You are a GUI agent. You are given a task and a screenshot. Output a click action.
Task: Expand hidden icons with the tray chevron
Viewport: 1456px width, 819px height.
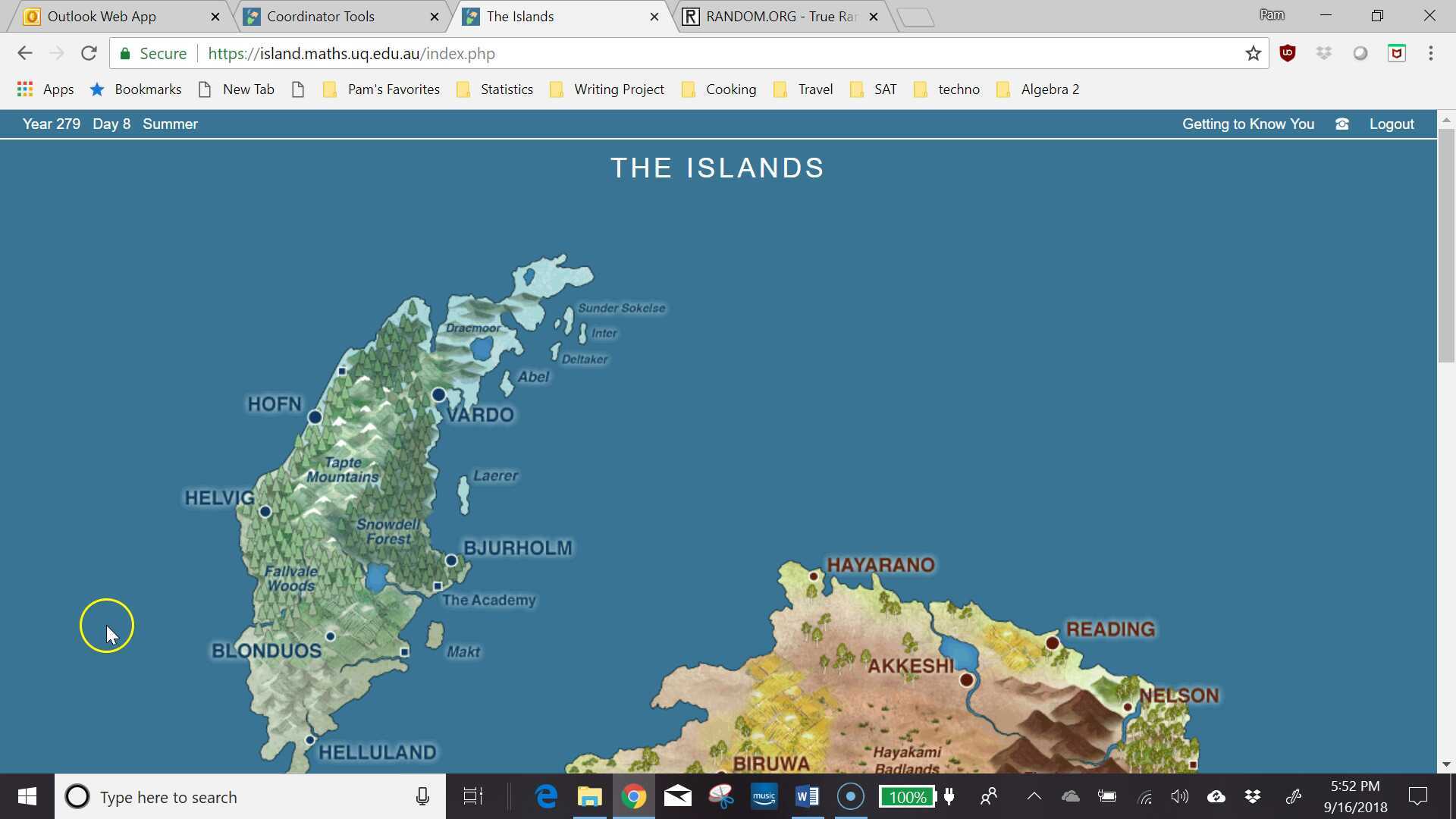click(x=1033, y=796)
